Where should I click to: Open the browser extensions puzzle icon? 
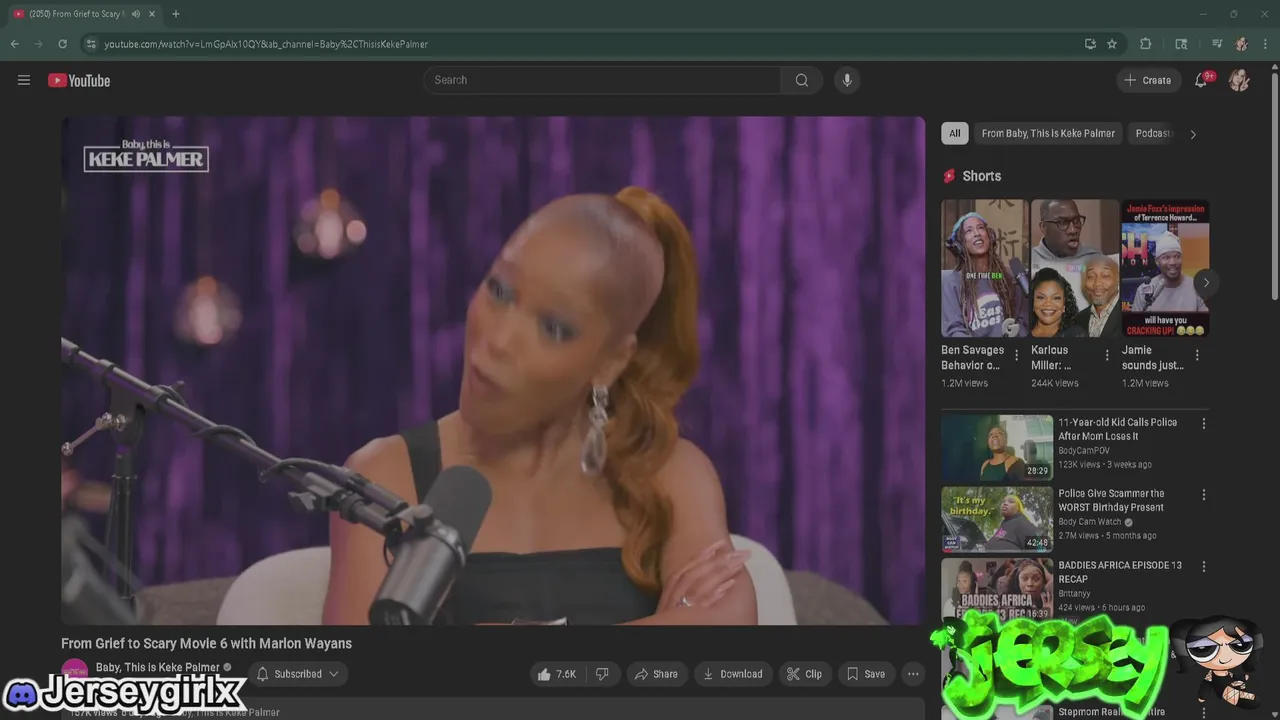click(x=1146, y=44)
